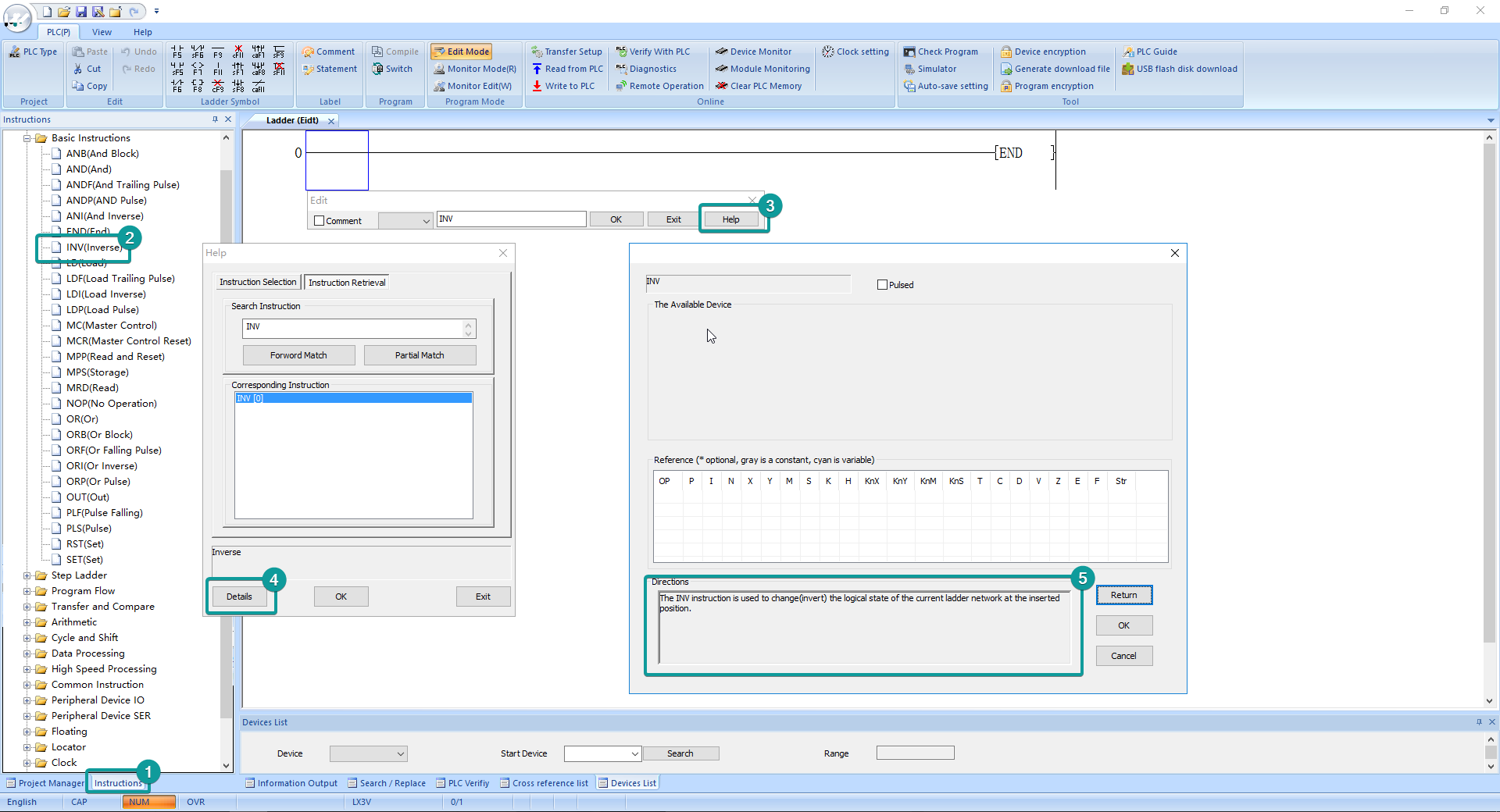Enable the Pulsed checkbox
The width and height of the screenshot is (1500, 812).
(x=883, y=284)
